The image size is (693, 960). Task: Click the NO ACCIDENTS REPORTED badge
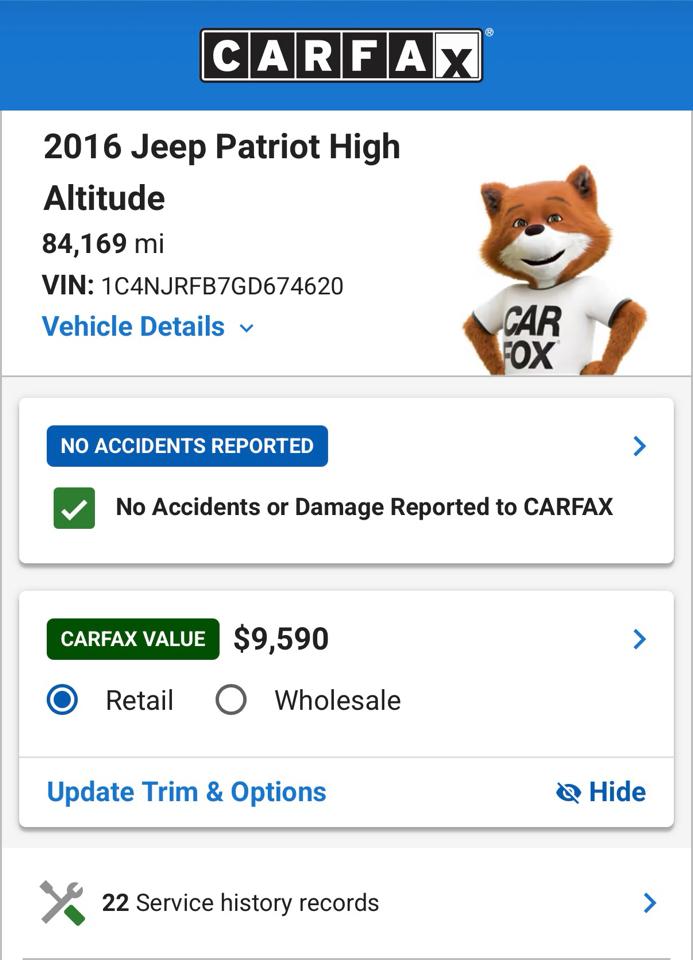[x=186, y=446]
